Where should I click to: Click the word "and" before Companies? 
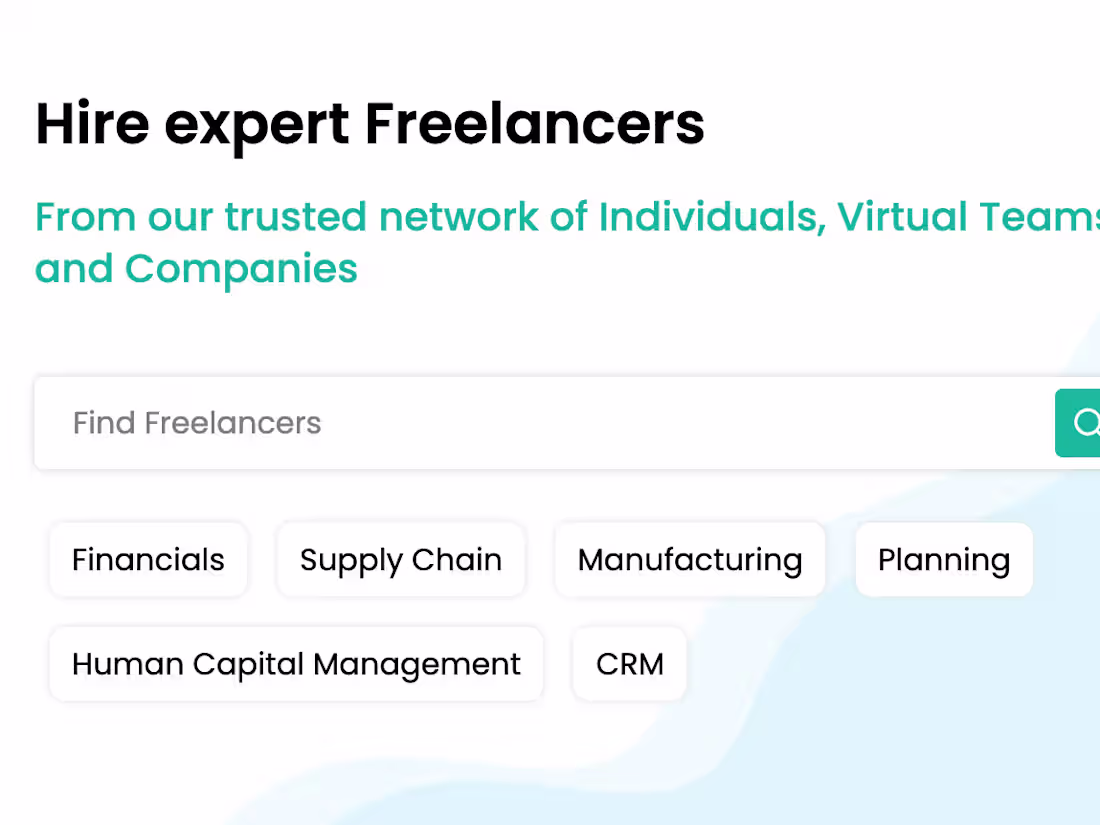(74, 269)
